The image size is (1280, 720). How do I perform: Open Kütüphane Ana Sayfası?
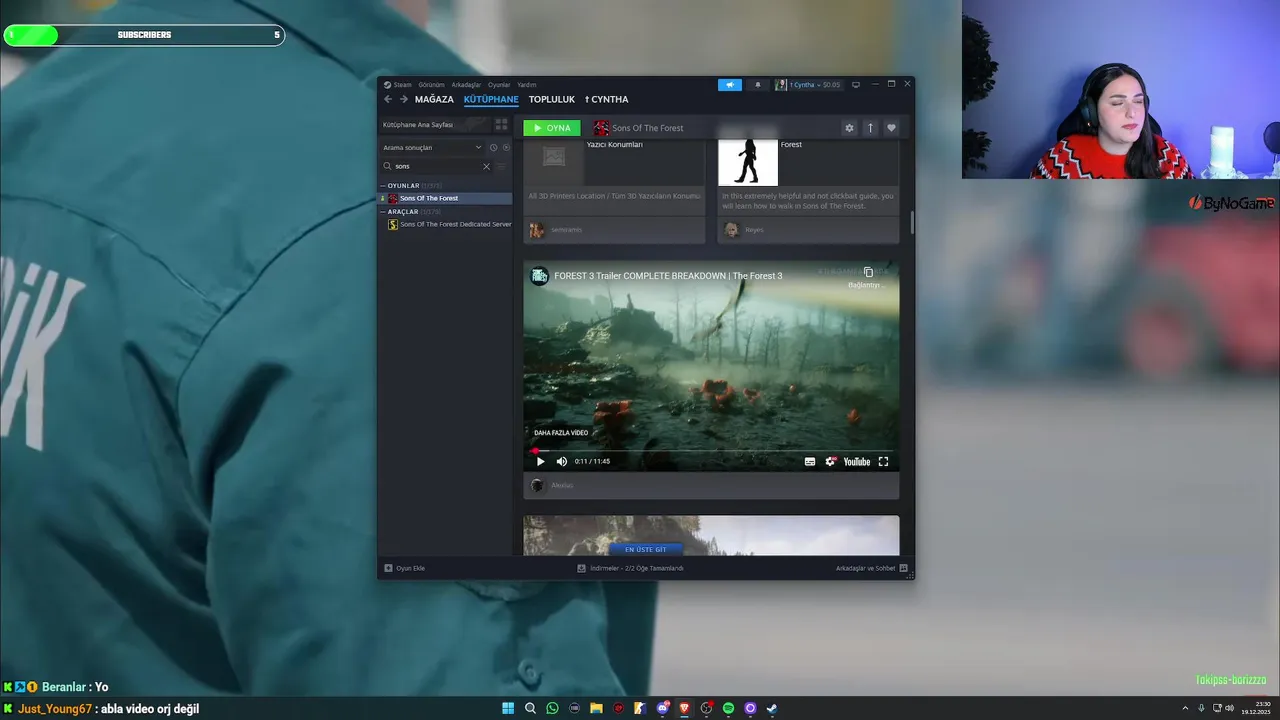pyautogui.click(x=433, y=125)
